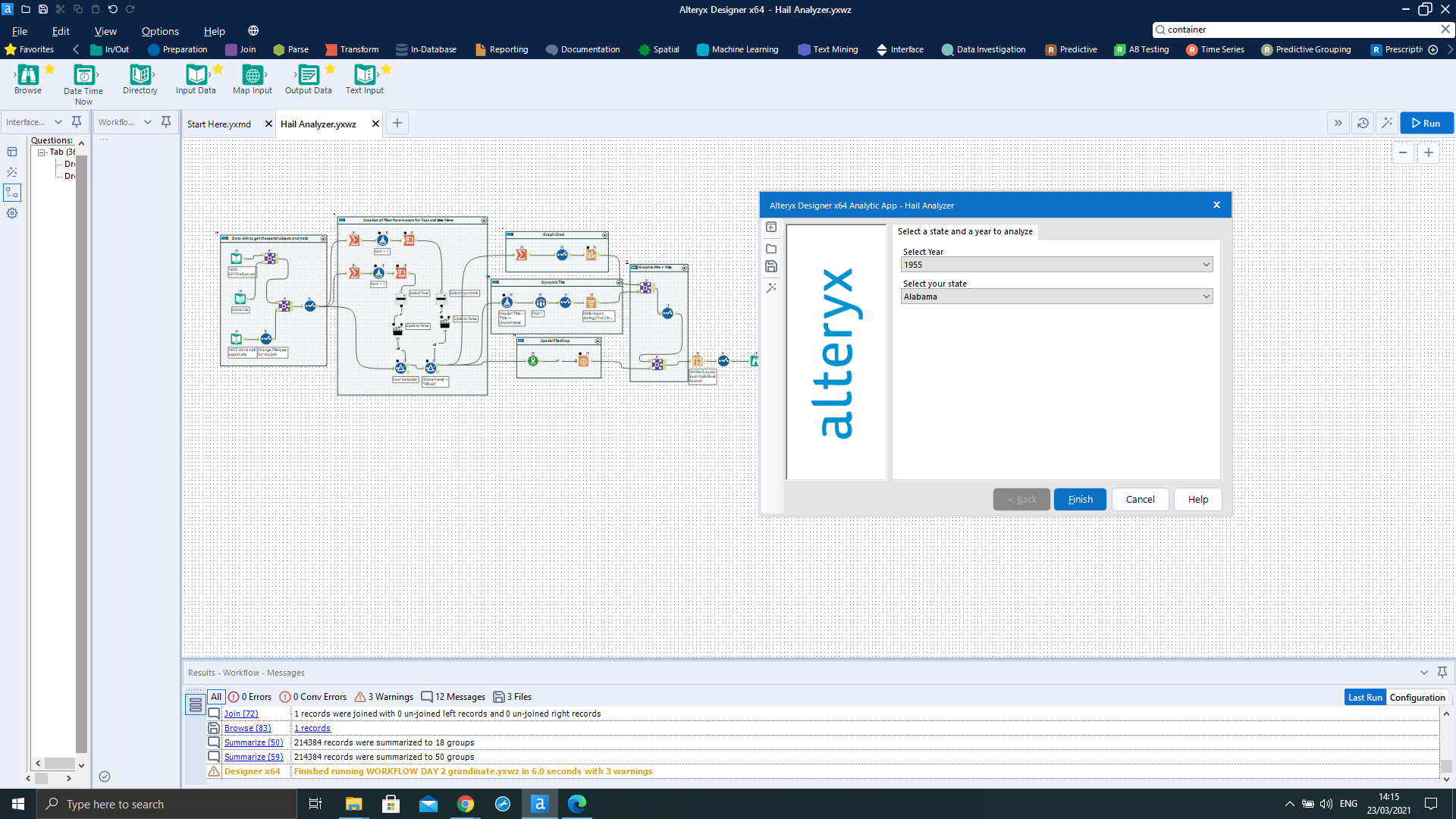1456x819 pixels.
Task: Click the wand icon in the Analytic App dialog sidebar
Action: 771,288
